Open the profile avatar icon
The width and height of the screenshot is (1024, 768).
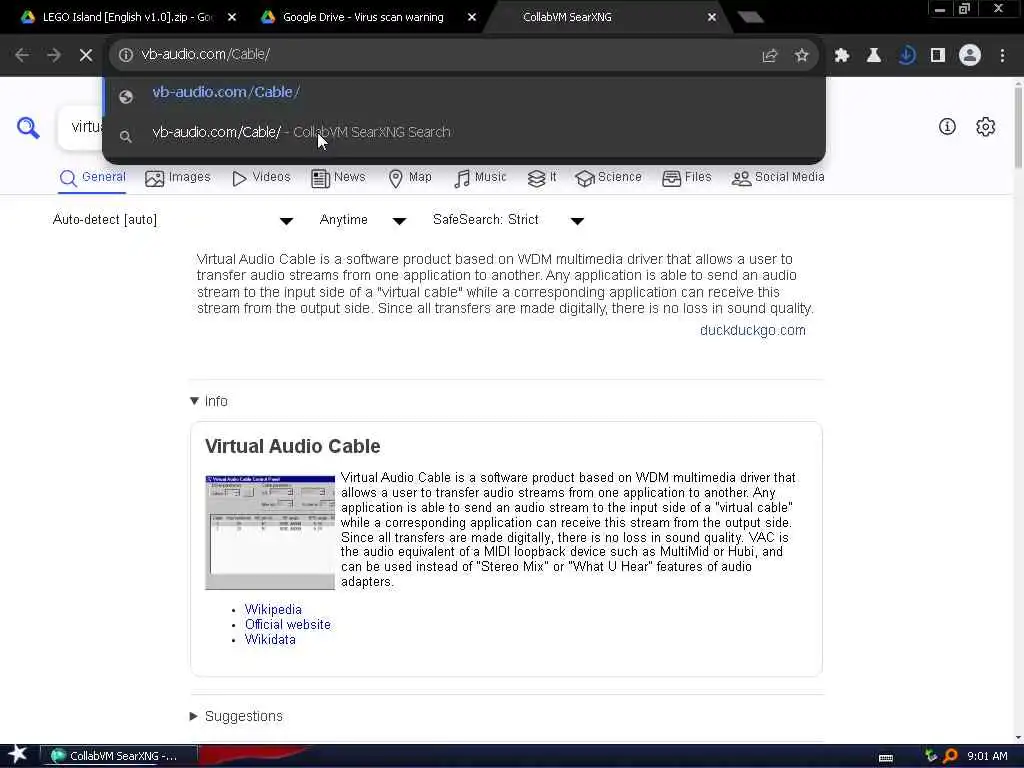[970, 56]
